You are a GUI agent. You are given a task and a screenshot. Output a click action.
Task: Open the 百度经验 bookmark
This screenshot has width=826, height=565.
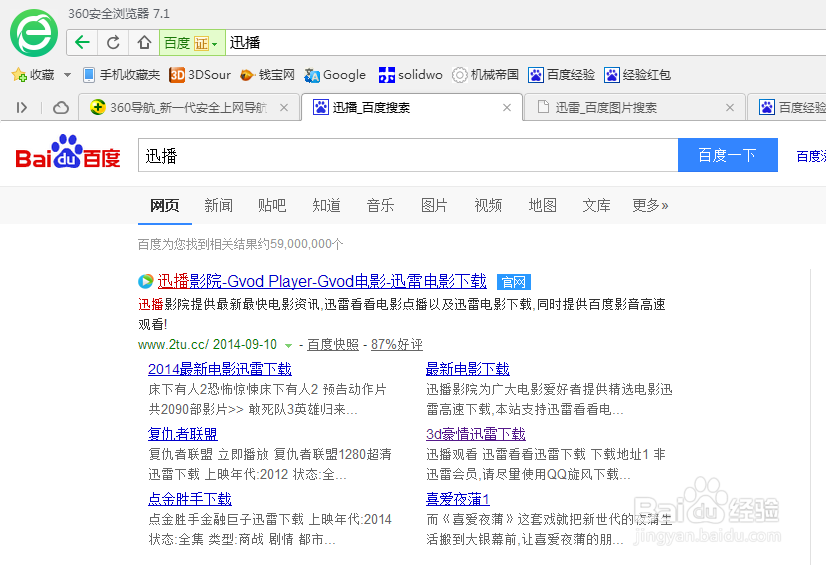(562, 75)
